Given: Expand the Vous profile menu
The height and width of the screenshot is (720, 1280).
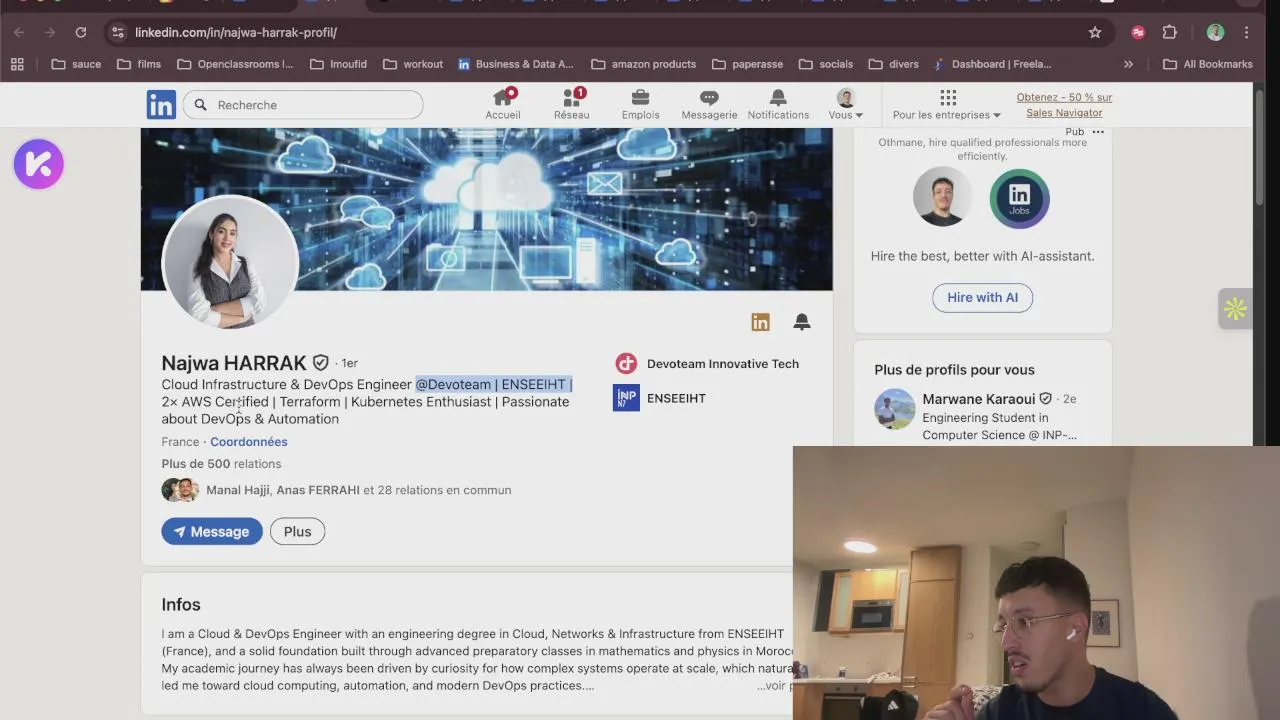Looking at the screenshot, I should (846, 104).
